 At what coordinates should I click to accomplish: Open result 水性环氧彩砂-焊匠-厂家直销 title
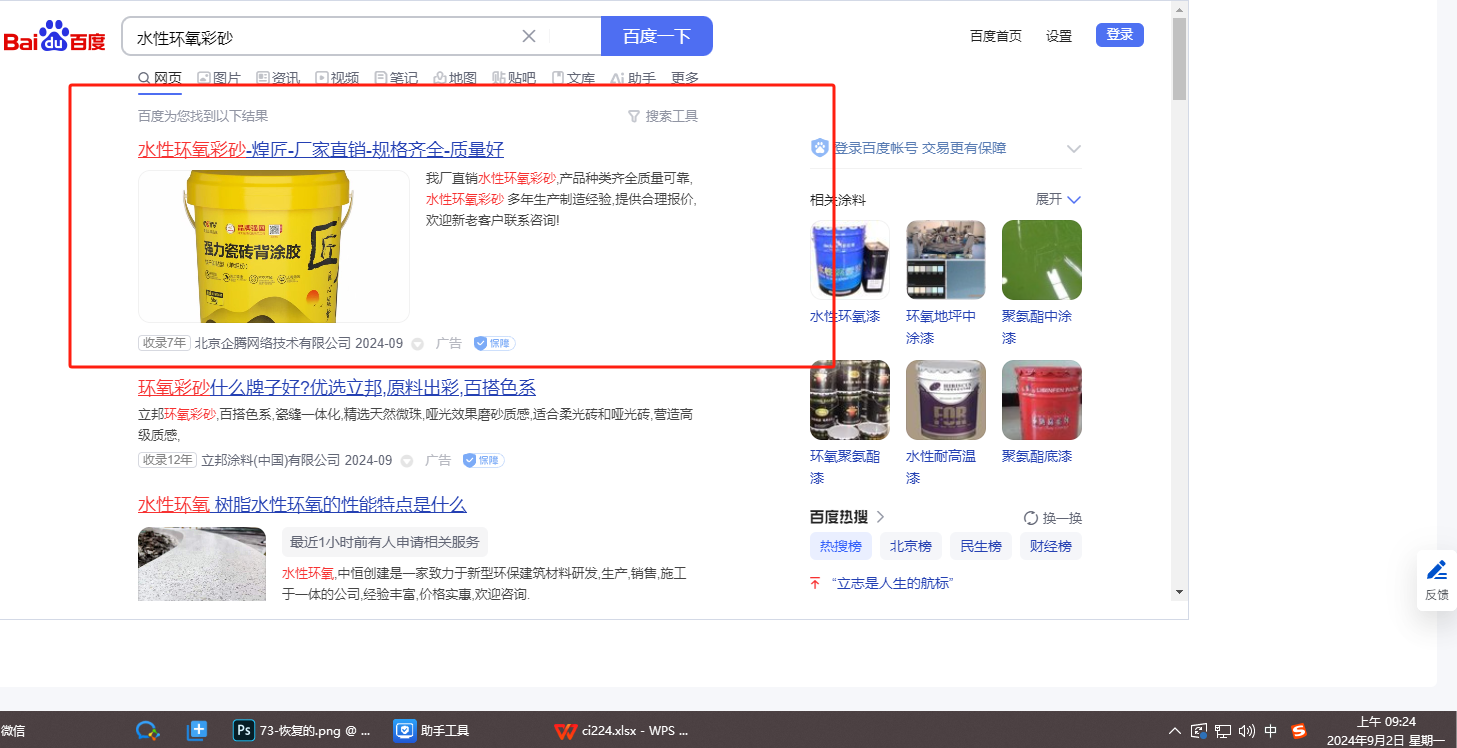coord(321,150)
